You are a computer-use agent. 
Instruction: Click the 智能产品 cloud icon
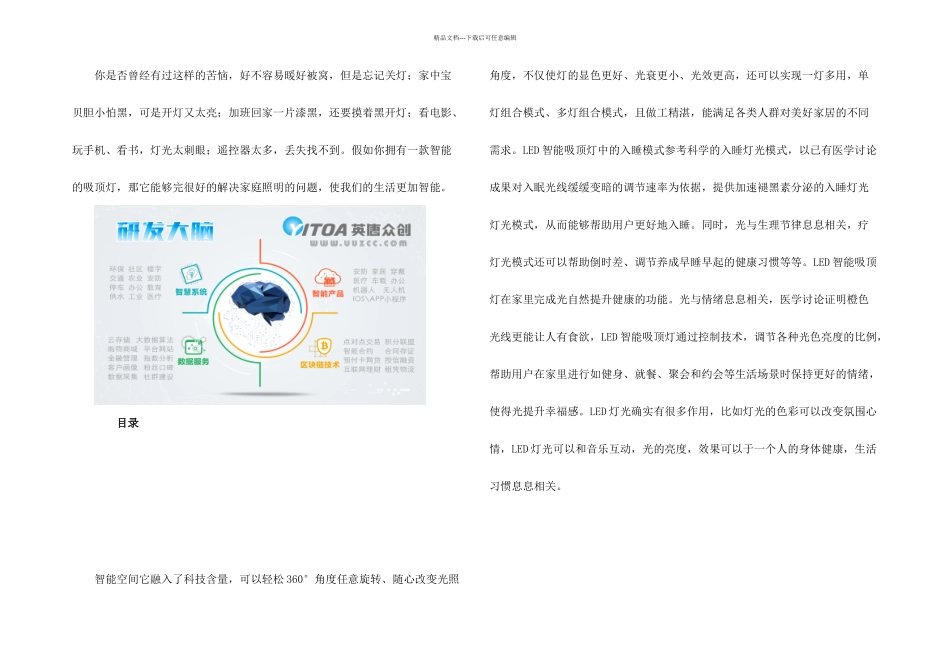click(x=328, y=278)
